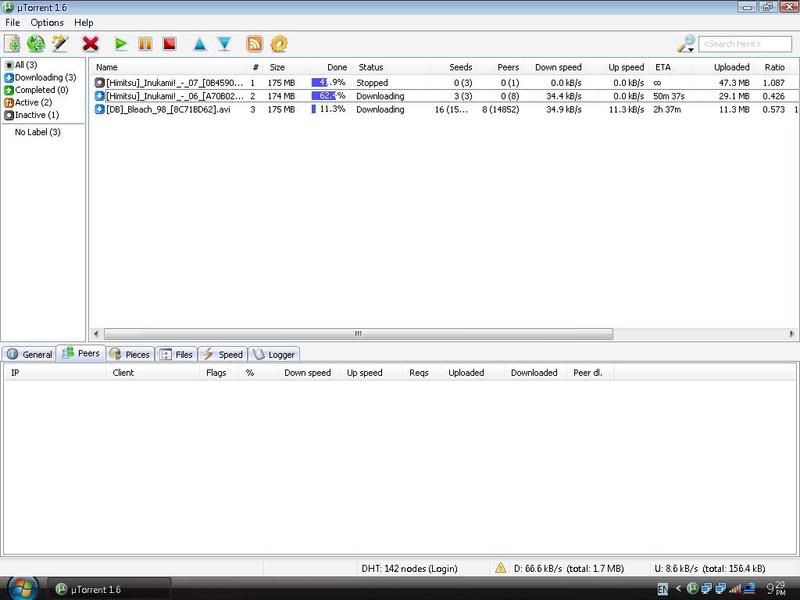
Task: Click scrollbar right arrow in torrent list
Action: pos(791,334)
